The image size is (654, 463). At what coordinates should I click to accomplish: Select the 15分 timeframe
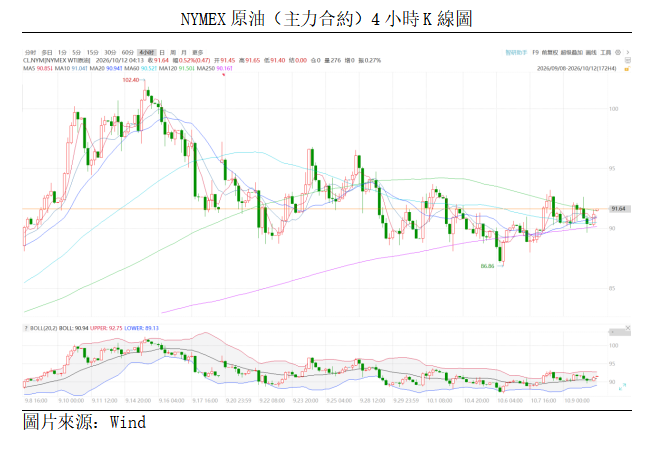point(92,53)
